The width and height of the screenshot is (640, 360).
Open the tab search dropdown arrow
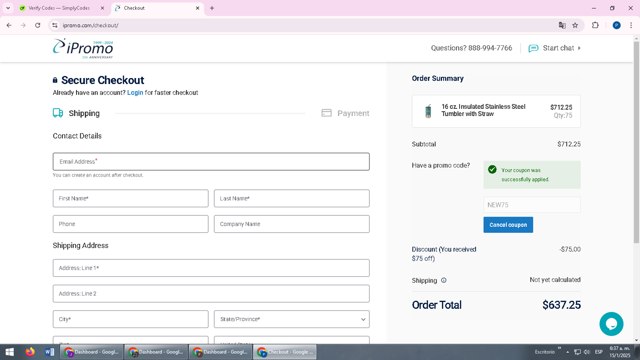click(8, 8)
